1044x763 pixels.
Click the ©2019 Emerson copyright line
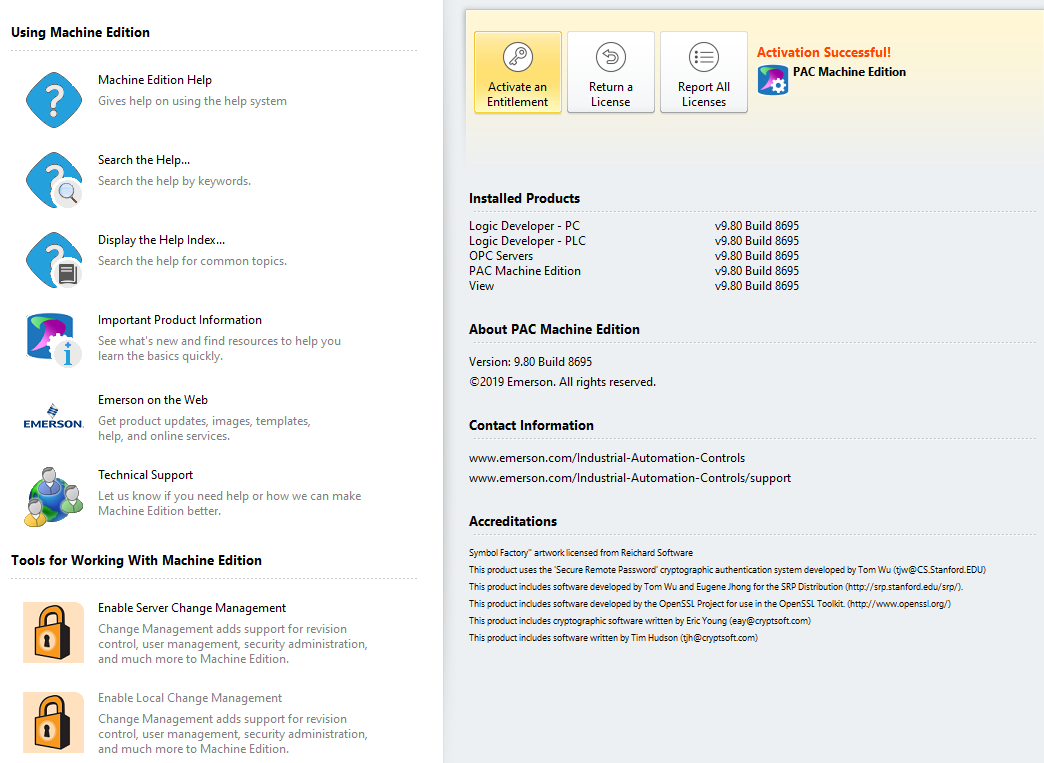[562, 382]
